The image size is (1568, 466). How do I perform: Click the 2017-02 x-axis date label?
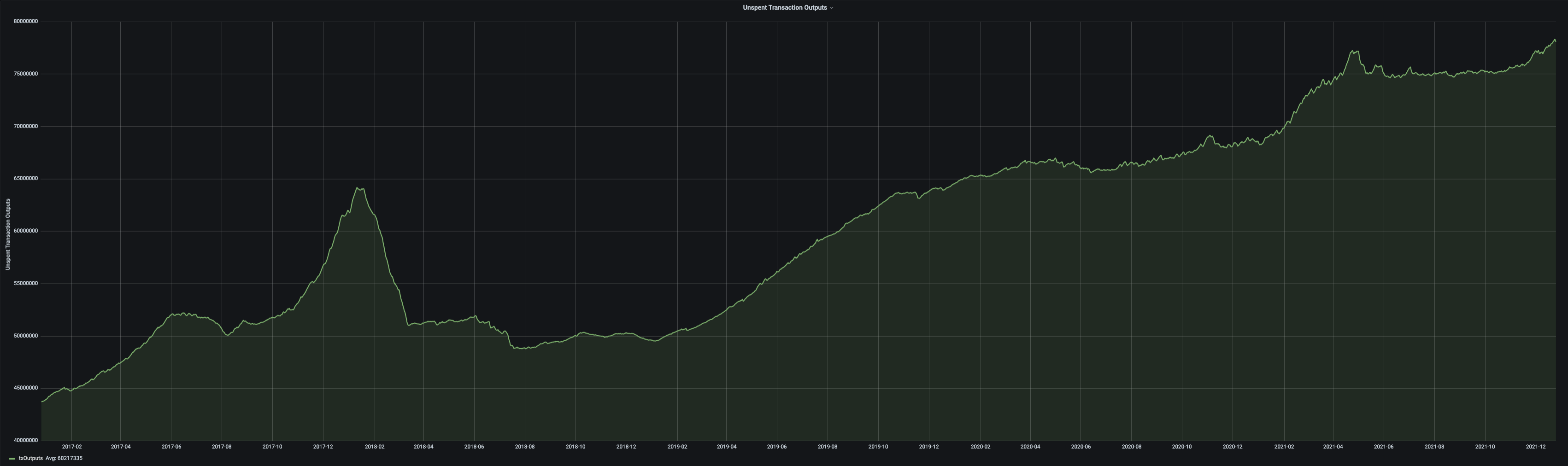click(x=72, y=447)
